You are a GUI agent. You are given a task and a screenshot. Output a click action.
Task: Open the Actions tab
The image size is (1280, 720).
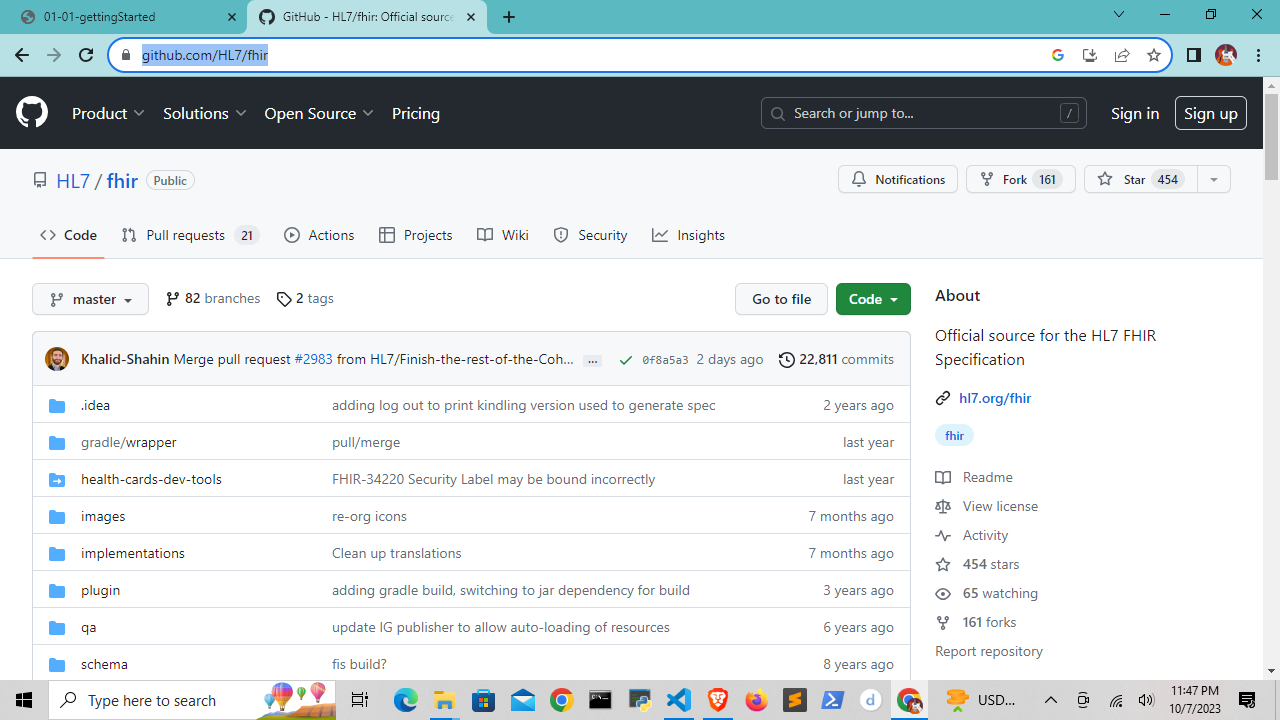click(319, 235)
